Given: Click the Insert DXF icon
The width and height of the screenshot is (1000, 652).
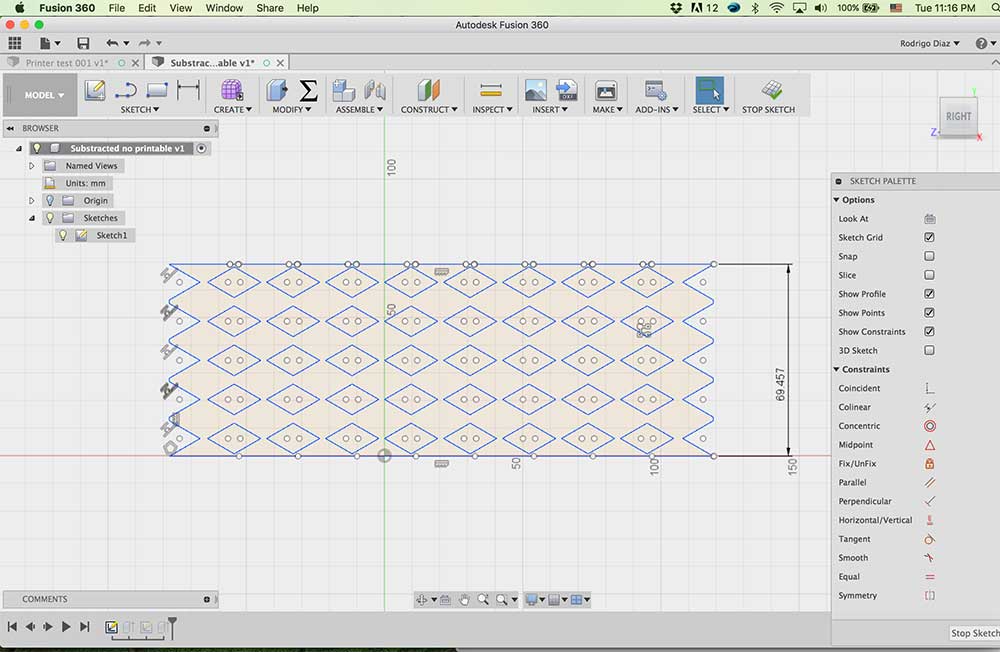Looking at the screenshot, I should coord(566,90).
